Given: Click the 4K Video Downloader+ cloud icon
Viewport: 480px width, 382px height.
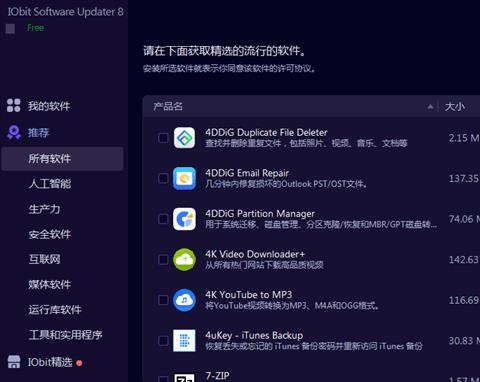Looking at the screenshot, I should 184,259.
